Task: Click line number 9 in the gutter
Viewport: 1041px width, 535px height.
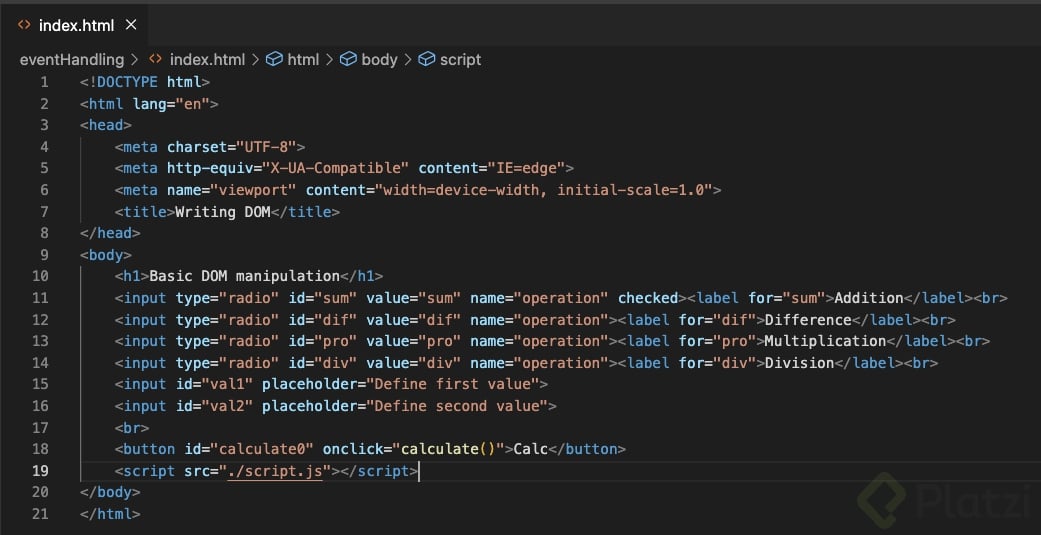Action: [x=44, y=255]
